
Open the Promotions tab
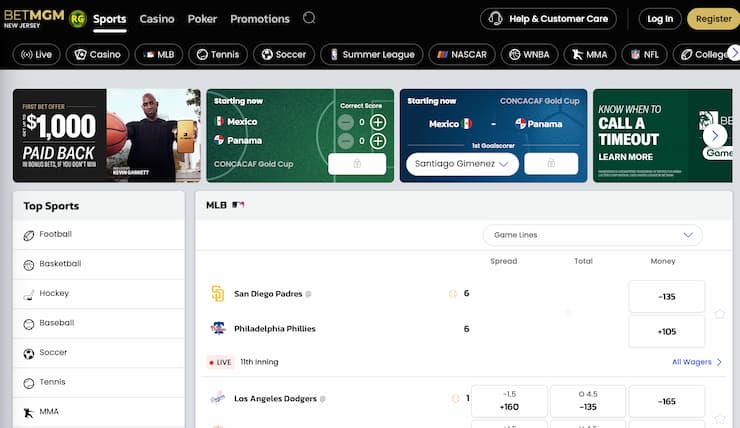[260, 19]
